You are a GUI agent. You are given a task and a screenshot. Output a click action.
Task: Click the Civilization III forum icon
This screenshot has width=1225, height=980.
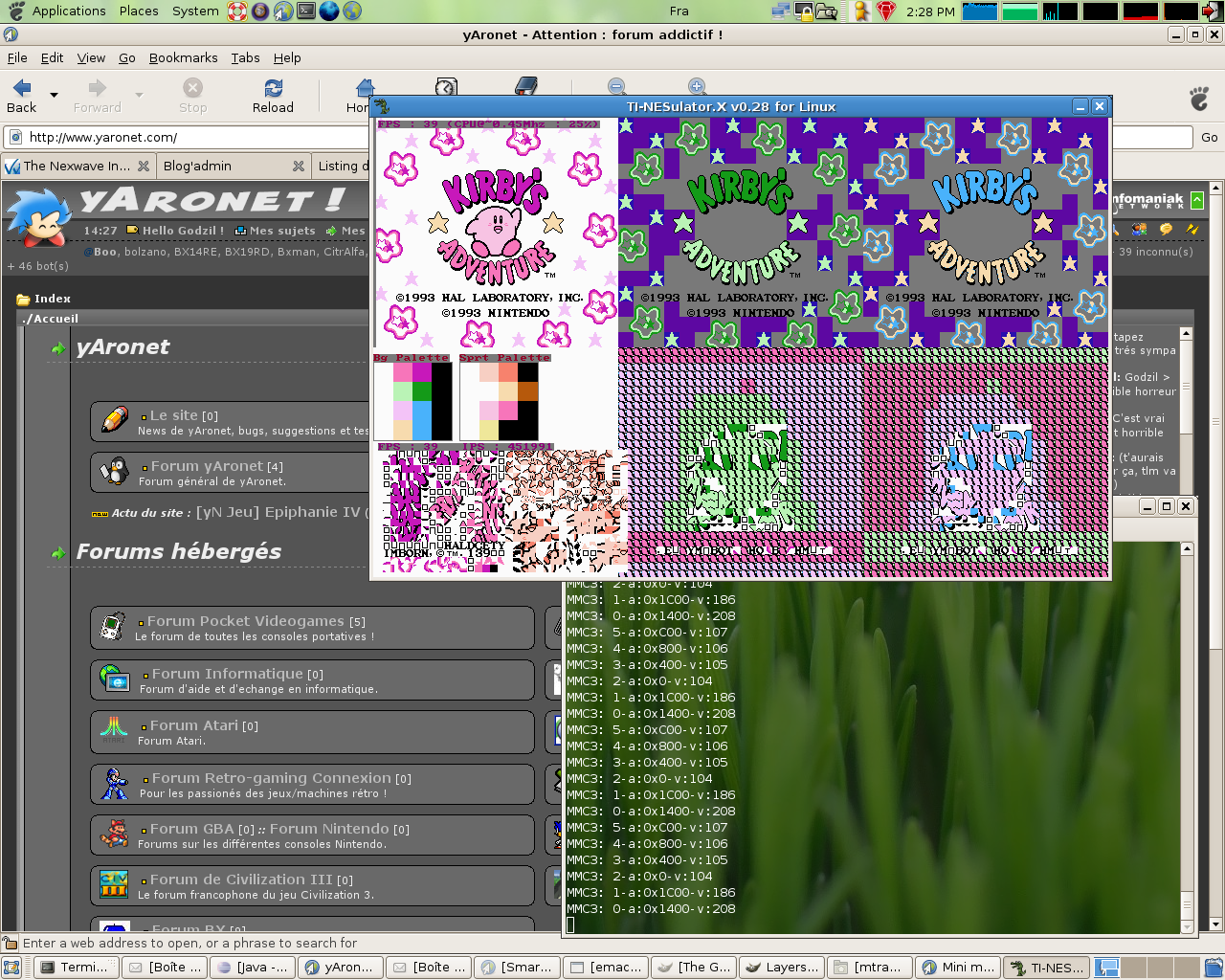[114, 883]
